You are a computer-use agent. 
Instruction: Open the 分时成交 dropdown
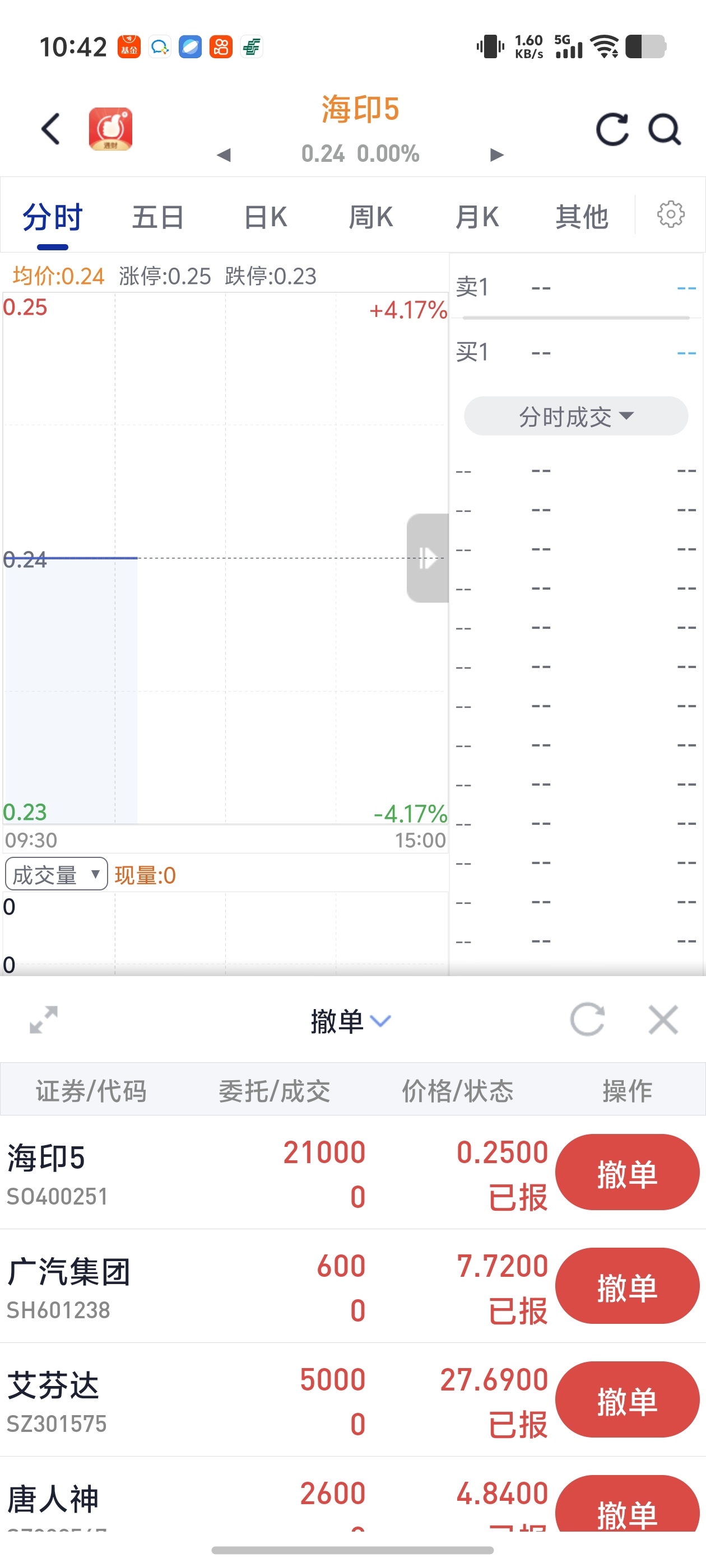click(x=576, y=416)
